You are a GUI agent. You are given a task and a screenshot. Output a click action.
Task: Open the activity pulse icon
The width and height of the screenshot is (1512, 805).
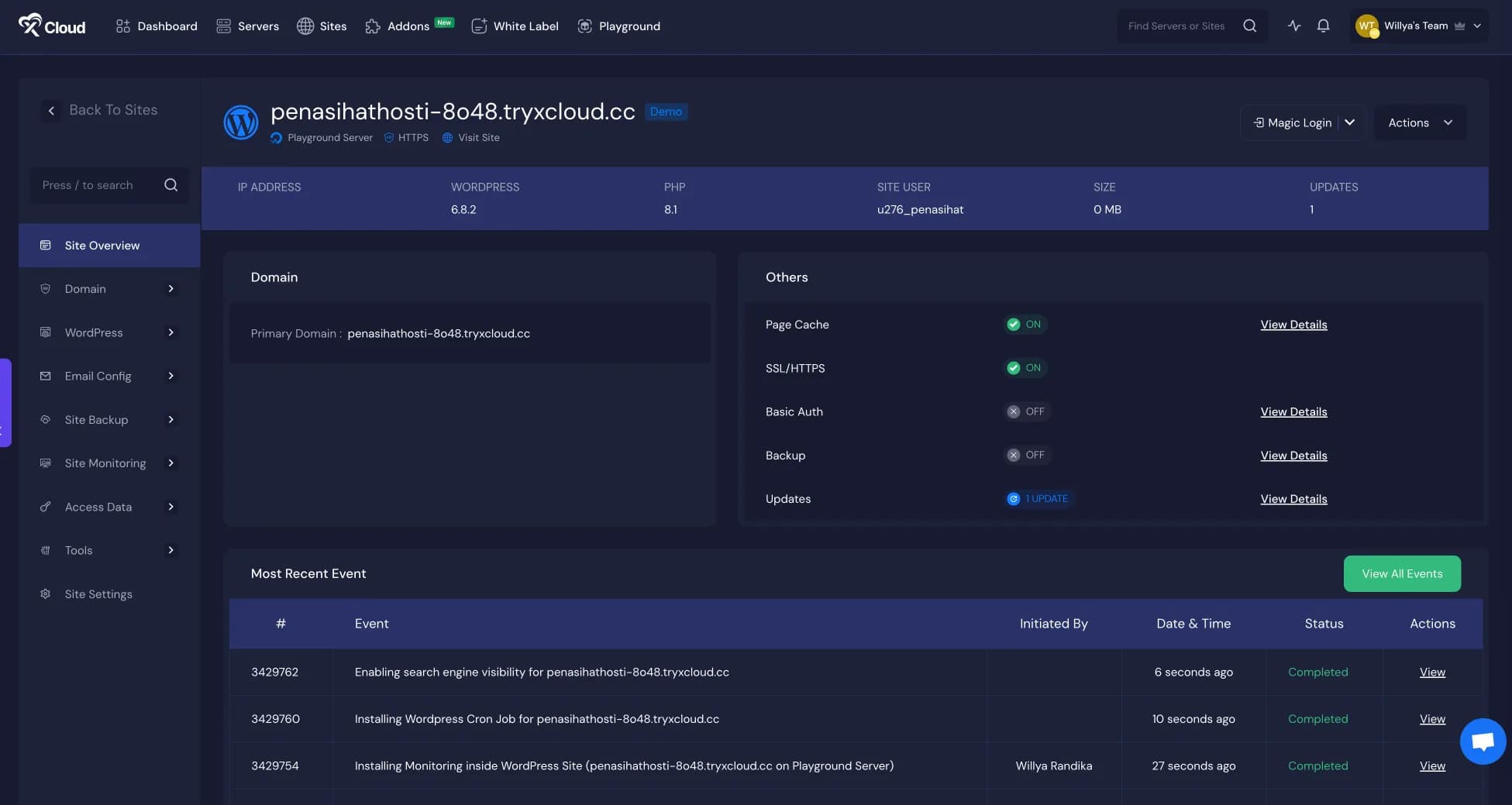coord(1293,26)
